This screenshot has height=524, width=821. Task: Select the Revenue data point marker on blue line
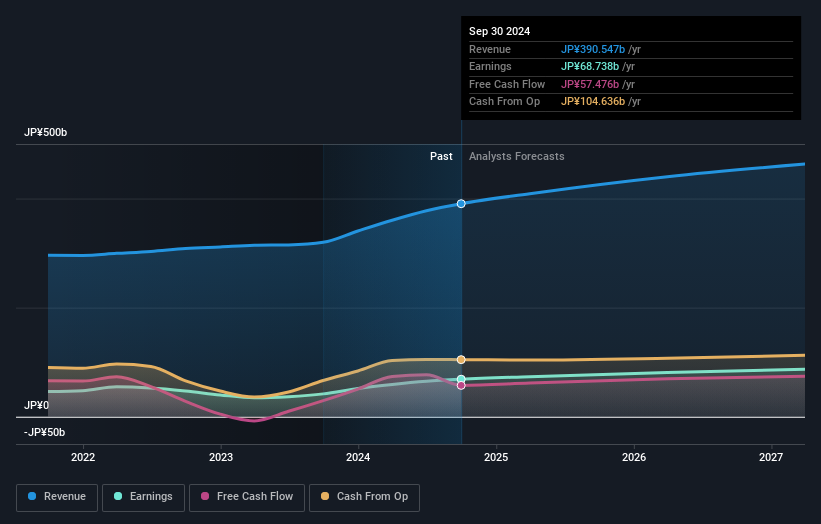461,204
